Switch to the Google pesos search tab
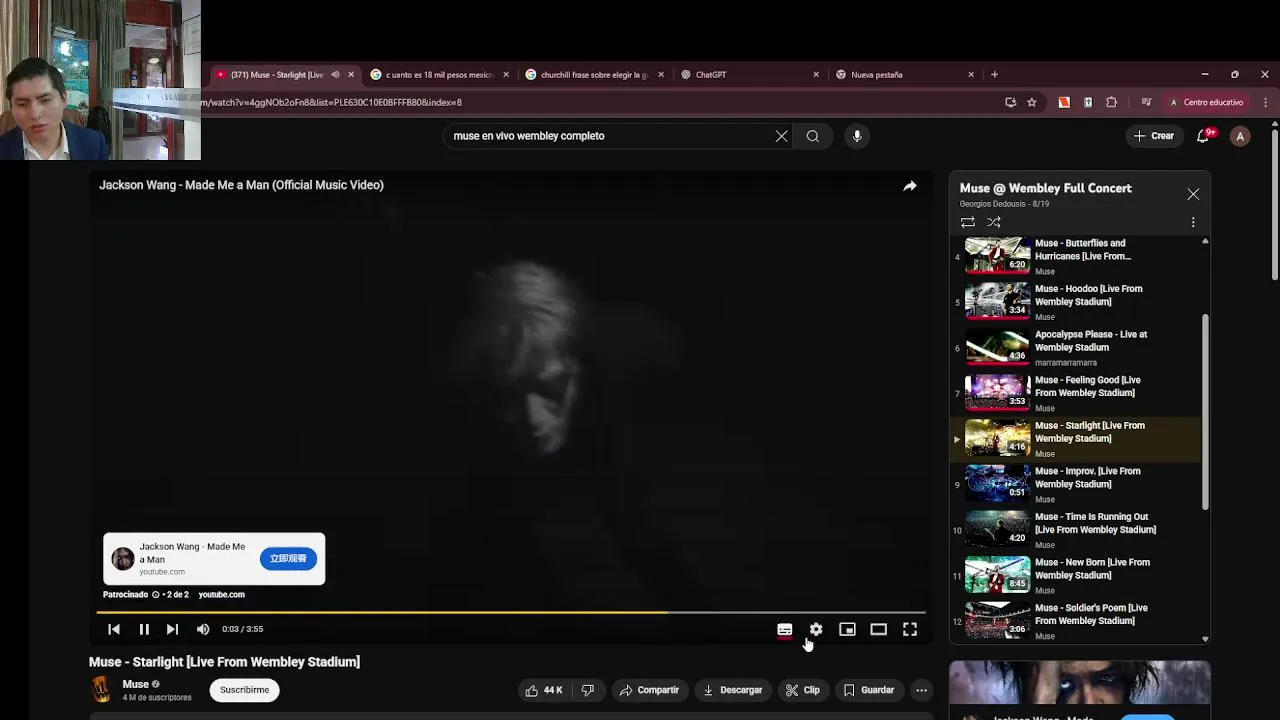The image size is (1280, 720). pos(437,75)
